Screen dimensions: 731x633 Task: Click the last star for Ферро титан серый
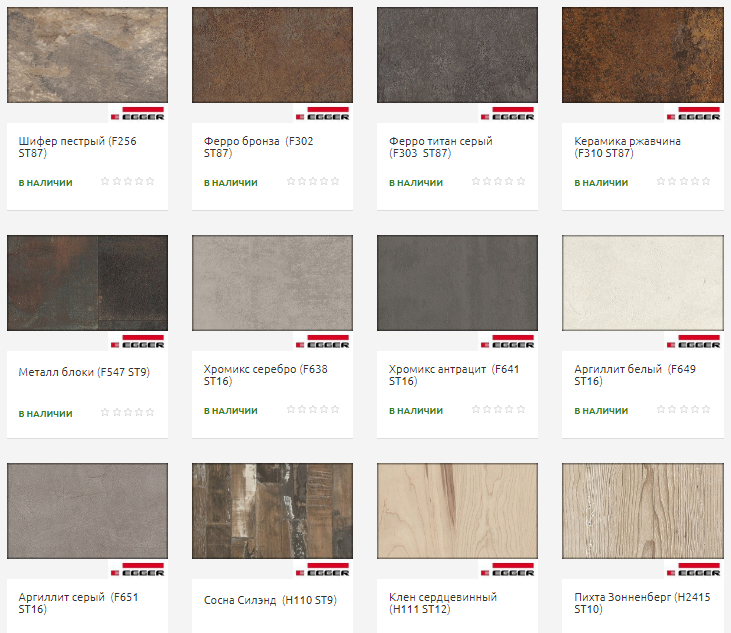pos(523,182)
